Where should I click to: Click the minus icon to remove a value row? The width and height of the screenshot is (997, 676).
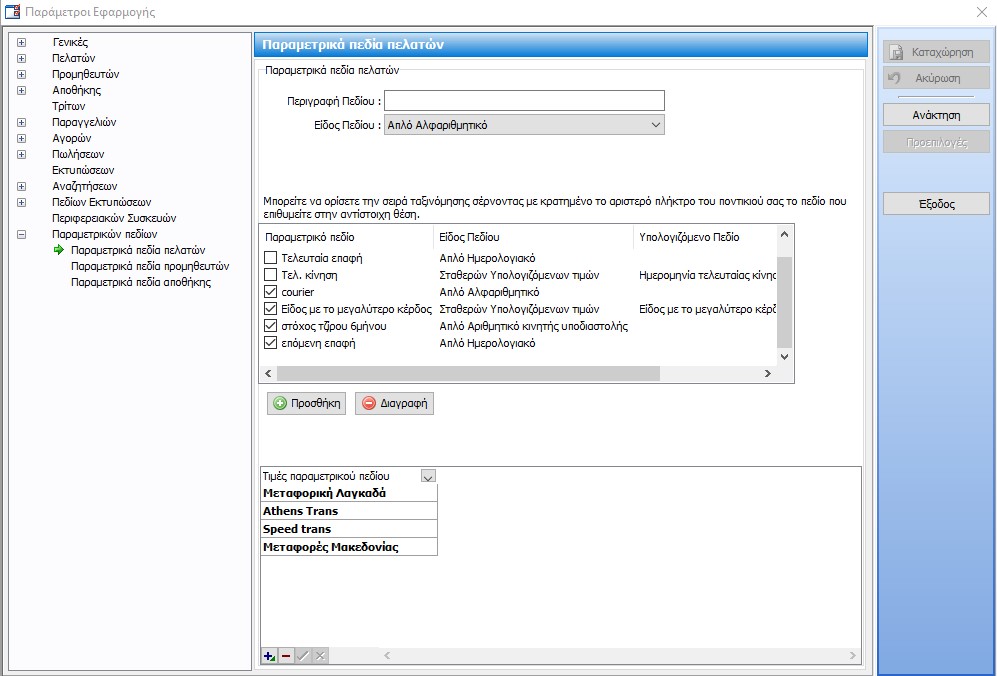click(x=286, y=656)
